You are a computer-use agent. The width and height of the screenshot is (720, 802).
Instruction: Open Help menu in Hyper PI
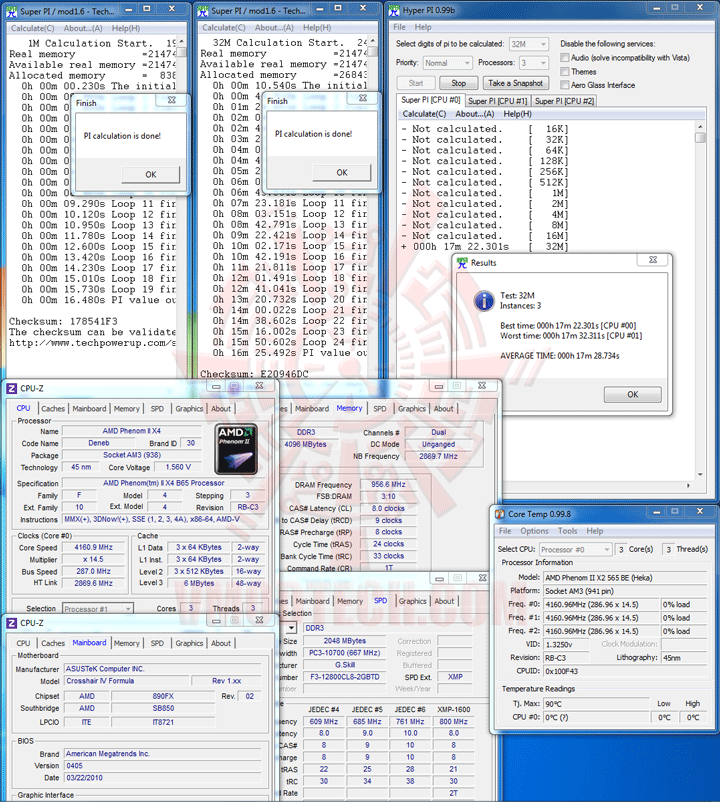[423, 27]
